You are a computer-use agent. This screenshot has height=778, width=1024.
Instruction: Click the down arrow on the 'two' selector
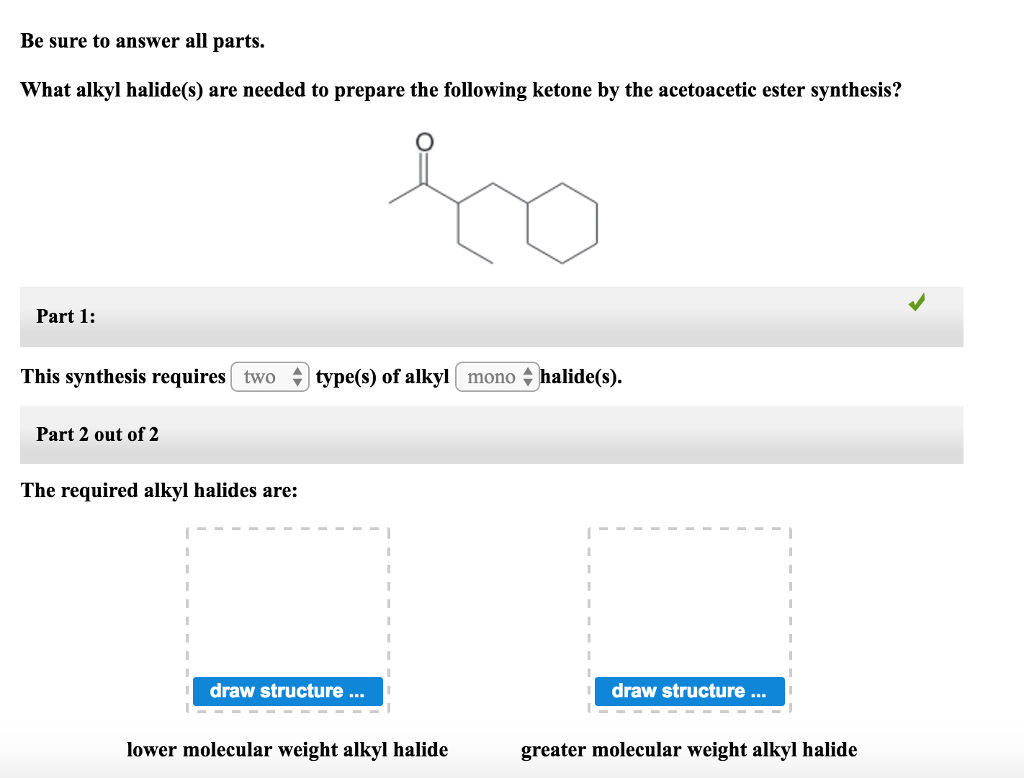297,382
